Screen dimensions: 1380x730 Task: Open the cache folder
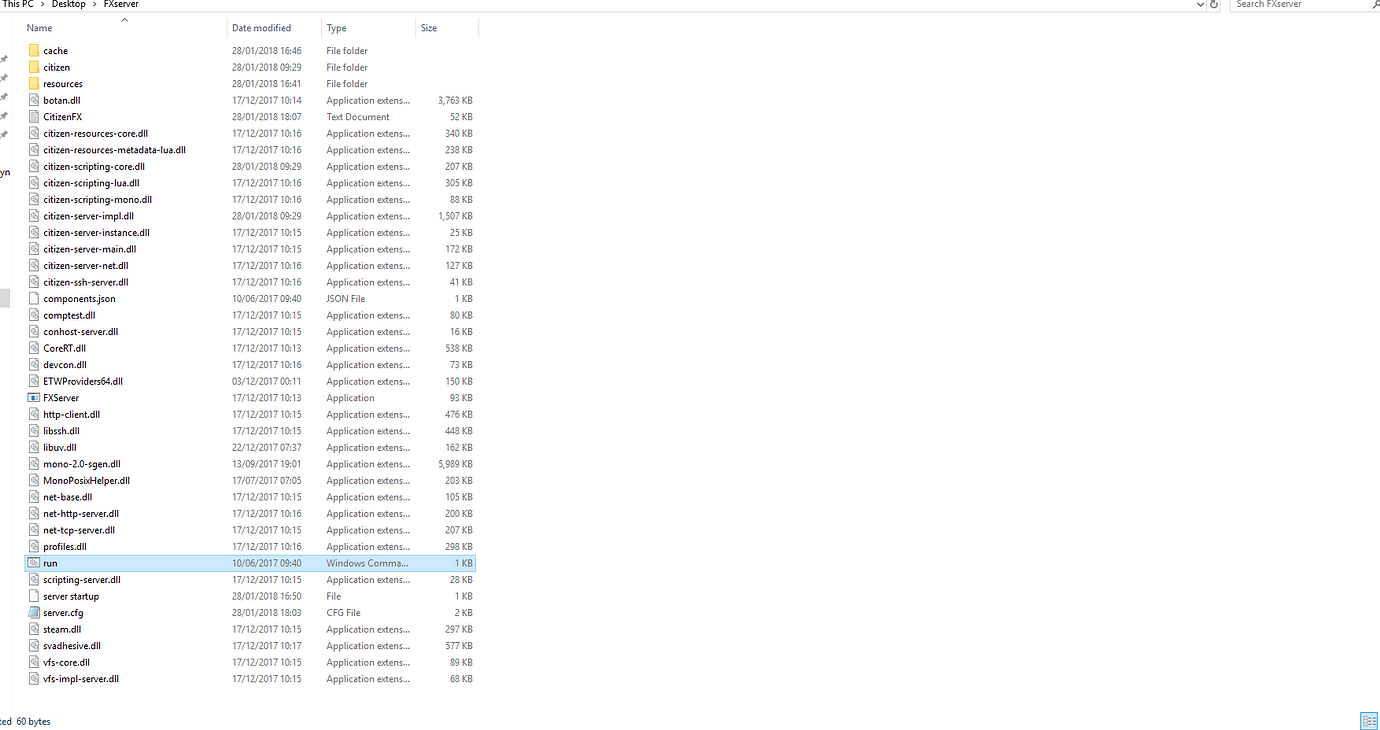(56, 50)
